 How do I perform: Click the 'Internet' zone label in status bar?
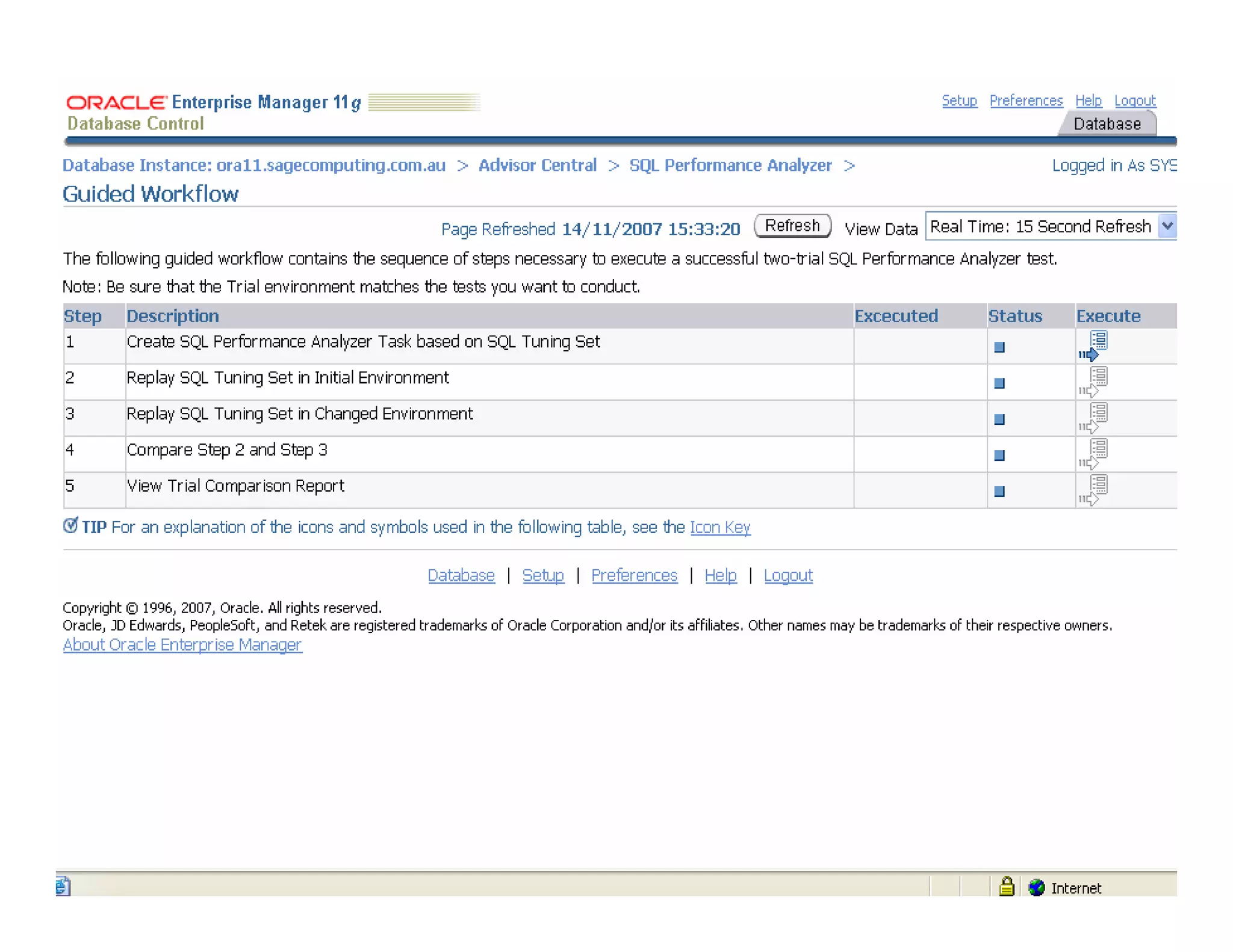pos(1076,888)
